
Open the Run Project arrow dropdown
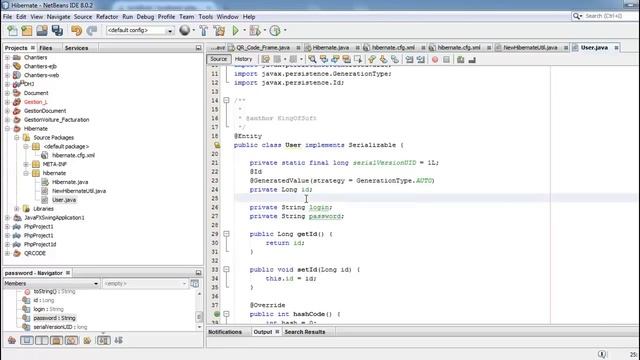point(244,31)
